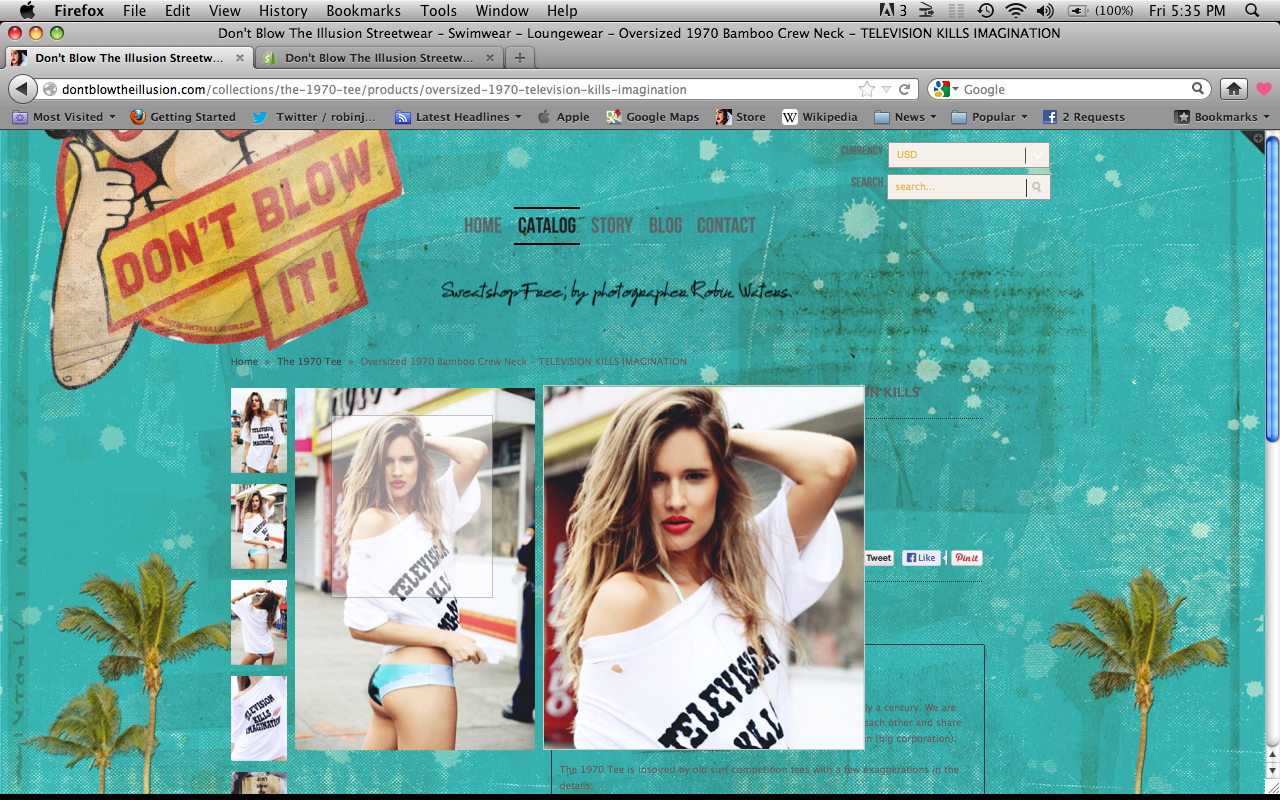Expand the Latest Headlines feed dropdown
Image resolution: width=1280 pixels, height=800 pixels.
coord(459,117)
